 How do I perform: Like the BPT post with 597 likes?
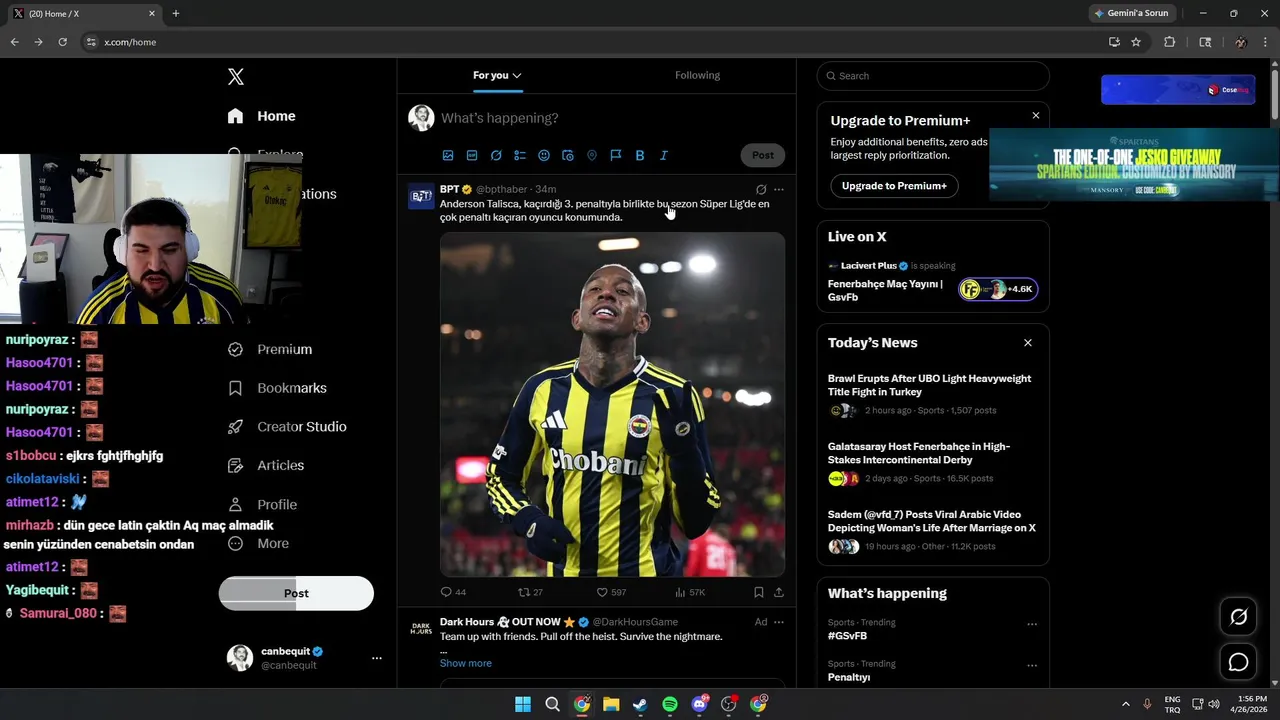(611, 592)
